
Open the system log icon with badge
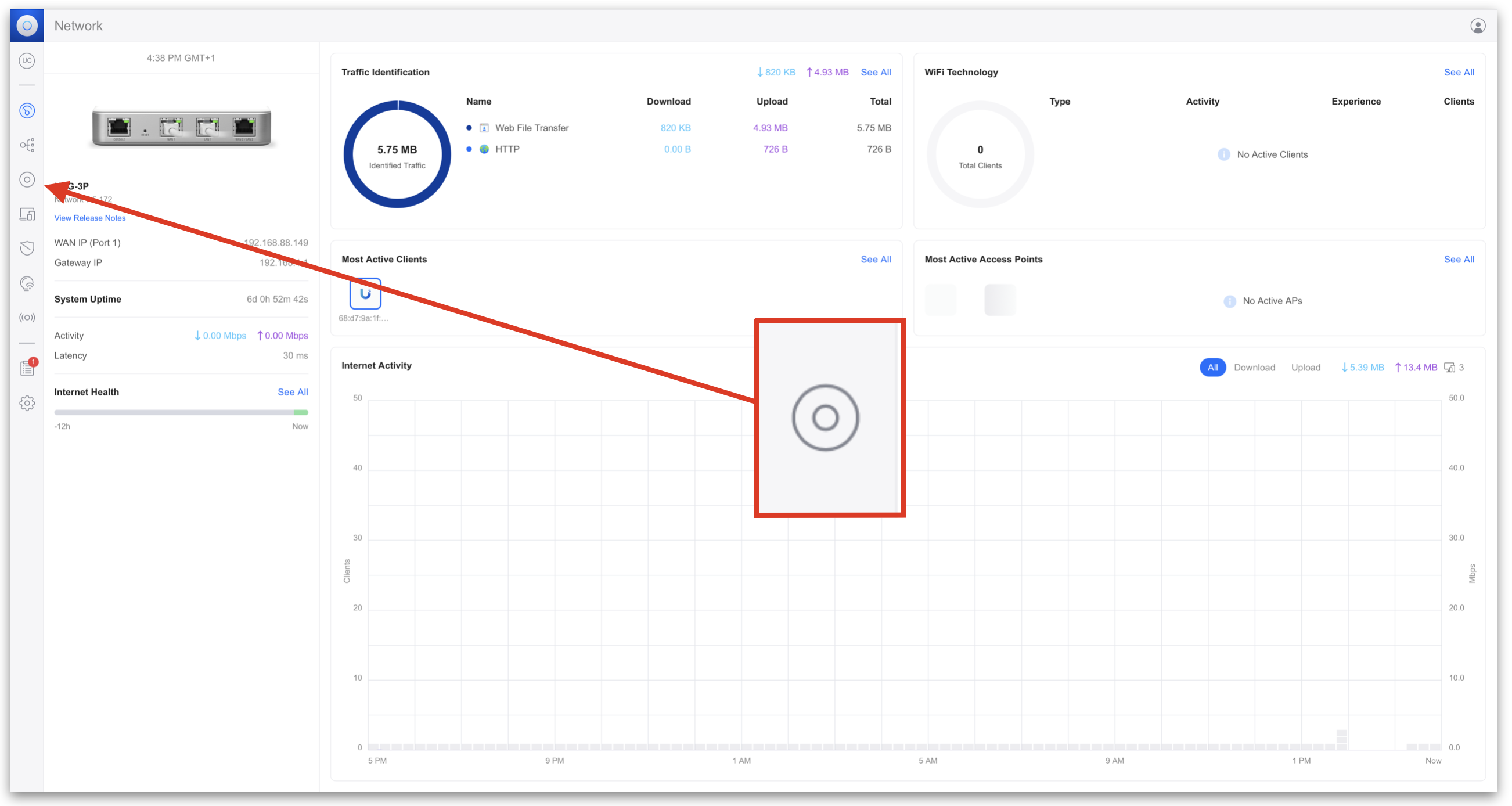pos(27,368)
